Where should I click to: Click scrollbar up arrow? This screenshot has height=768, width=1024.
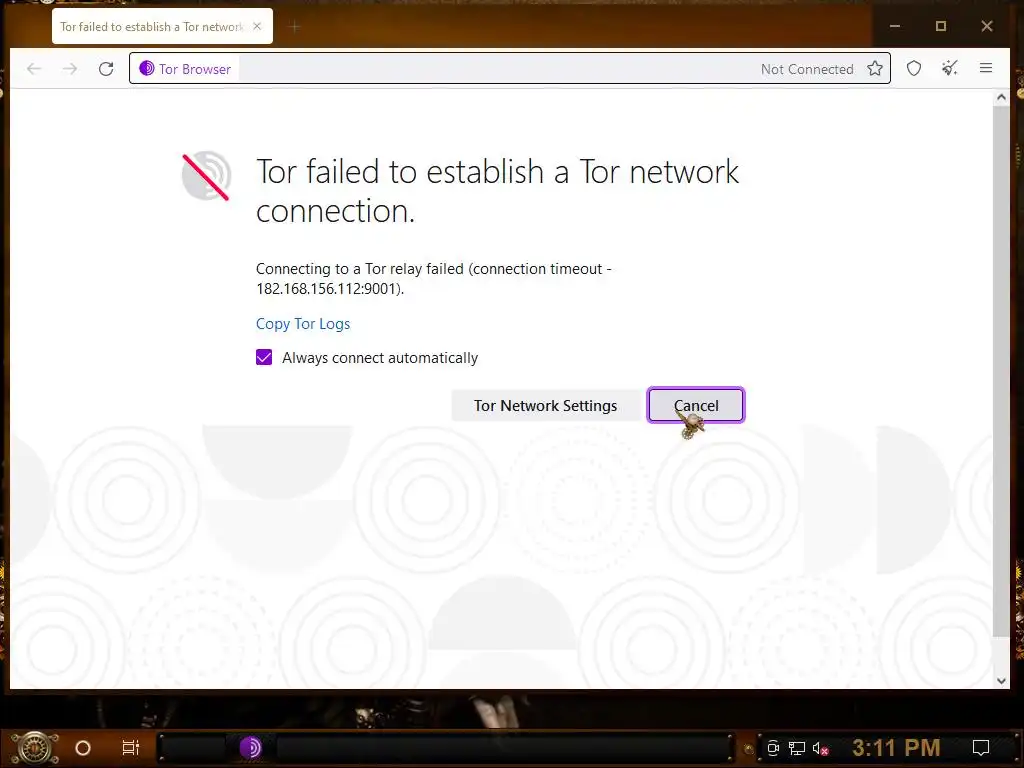click(x=1001, y=98)
